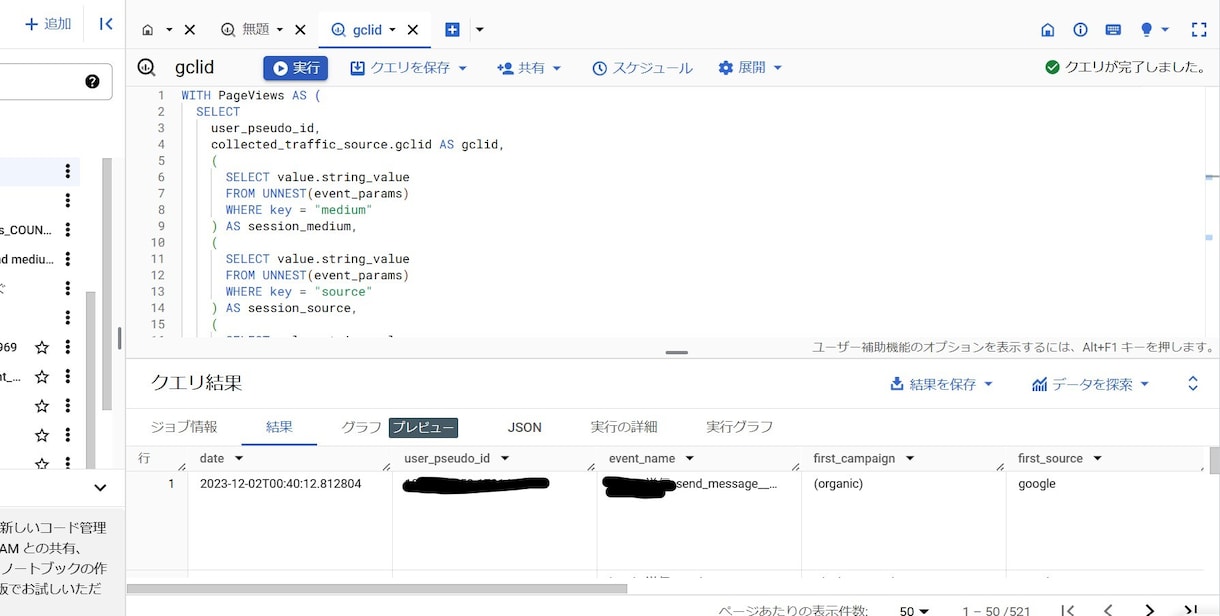Click the results horizontal scrollbar

click(x=376, y=589)
